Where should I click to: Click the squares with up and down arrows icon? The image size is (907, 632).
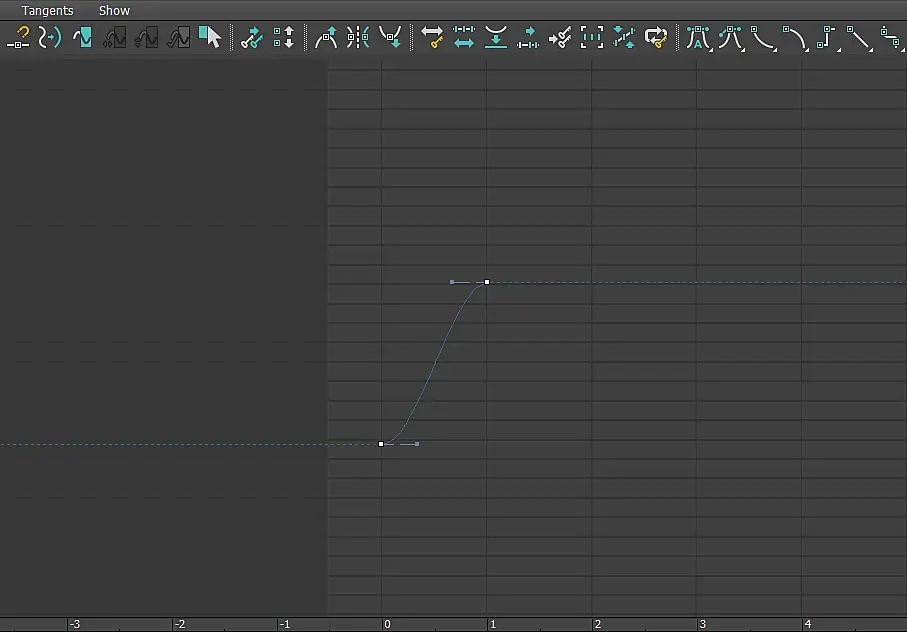pos(283,38)
